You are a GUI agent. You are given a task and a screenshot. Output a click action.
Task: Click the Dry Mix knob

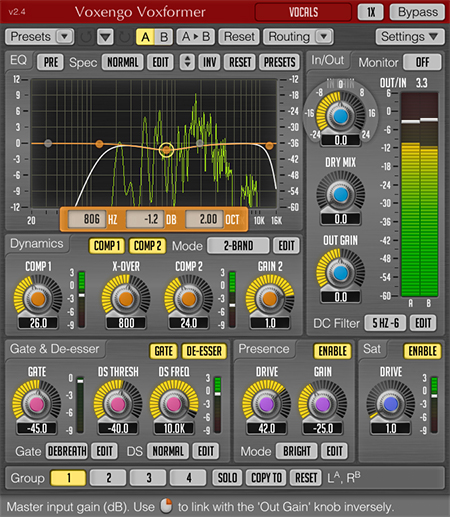point(340,194)
